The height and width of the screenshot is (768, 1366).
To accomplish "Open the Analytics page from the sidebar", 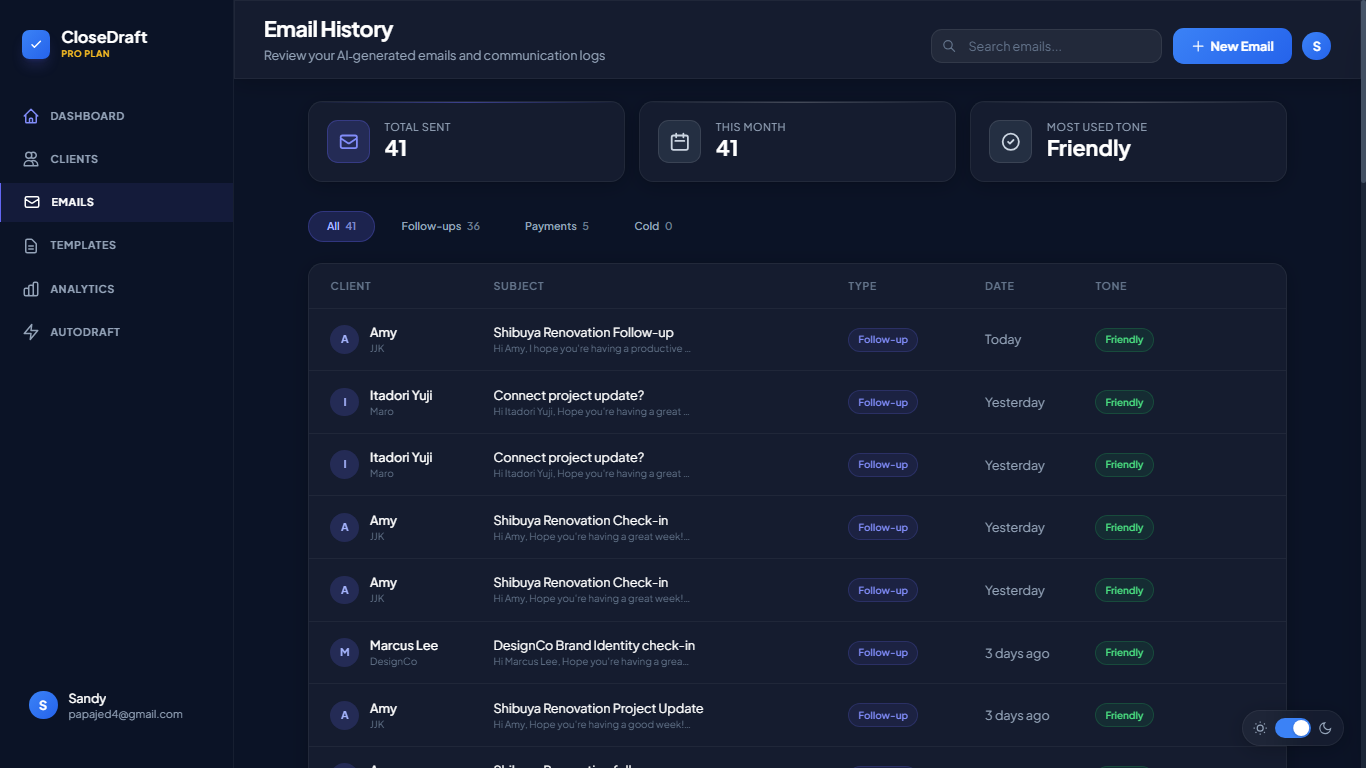I will [117, 289].
